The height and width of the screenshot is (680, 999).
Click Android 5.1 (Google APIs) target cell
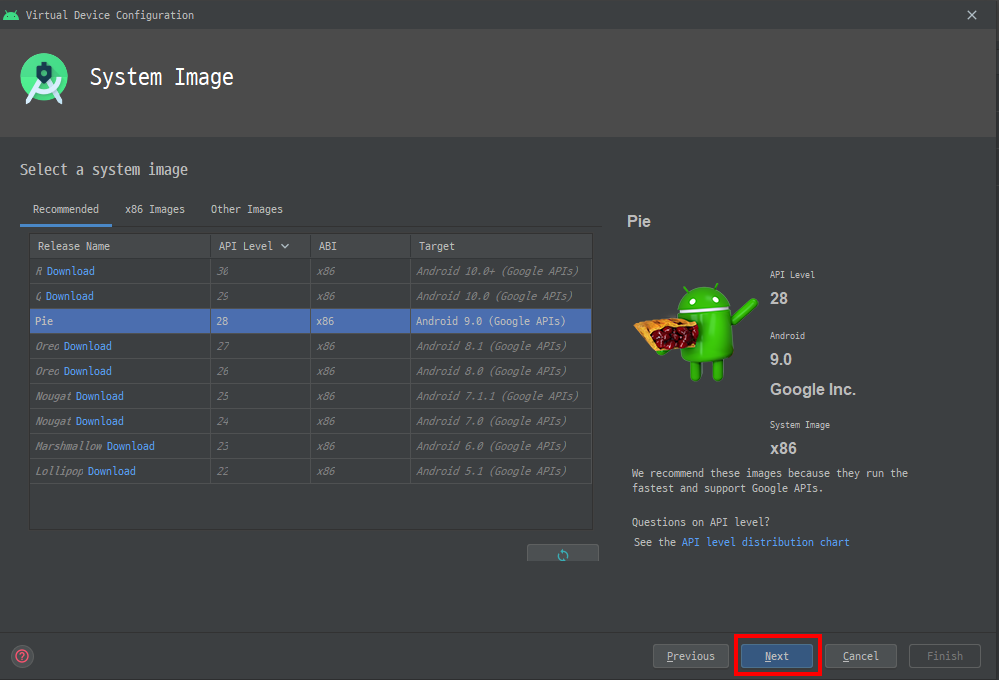501,471
